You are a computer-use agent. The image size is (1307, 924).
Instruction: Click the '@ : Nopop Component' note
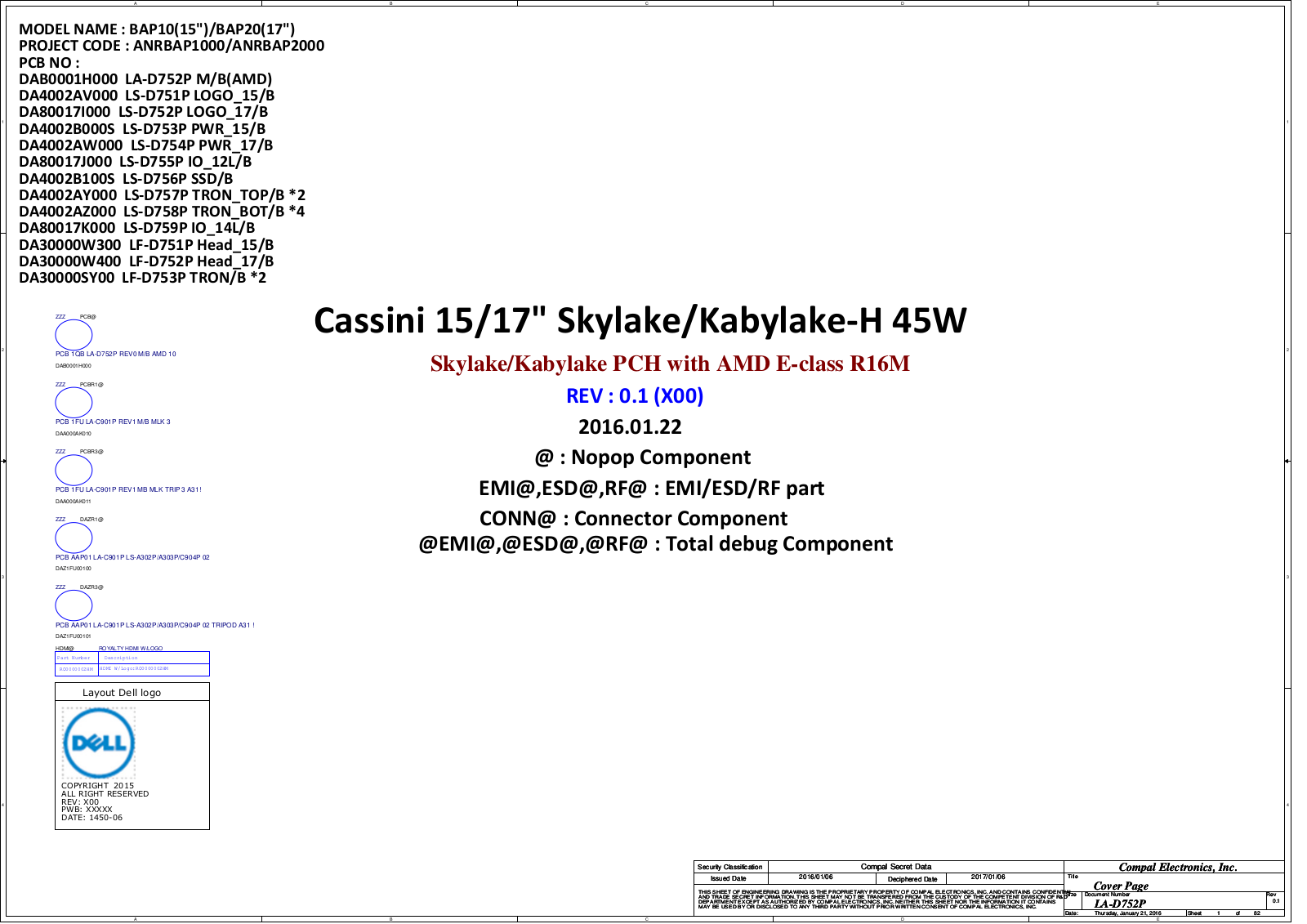(x=643, y=458)
